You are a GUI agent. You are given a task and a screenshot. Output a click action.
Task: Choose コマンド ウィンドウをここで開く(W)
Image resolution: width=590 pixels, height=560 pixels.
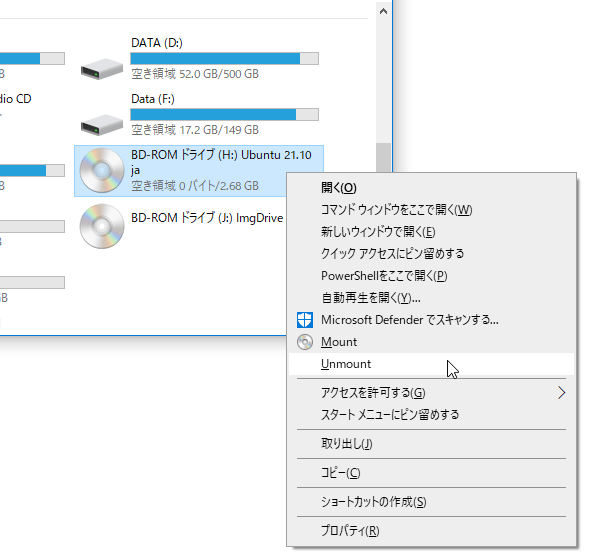pos(431,210)
